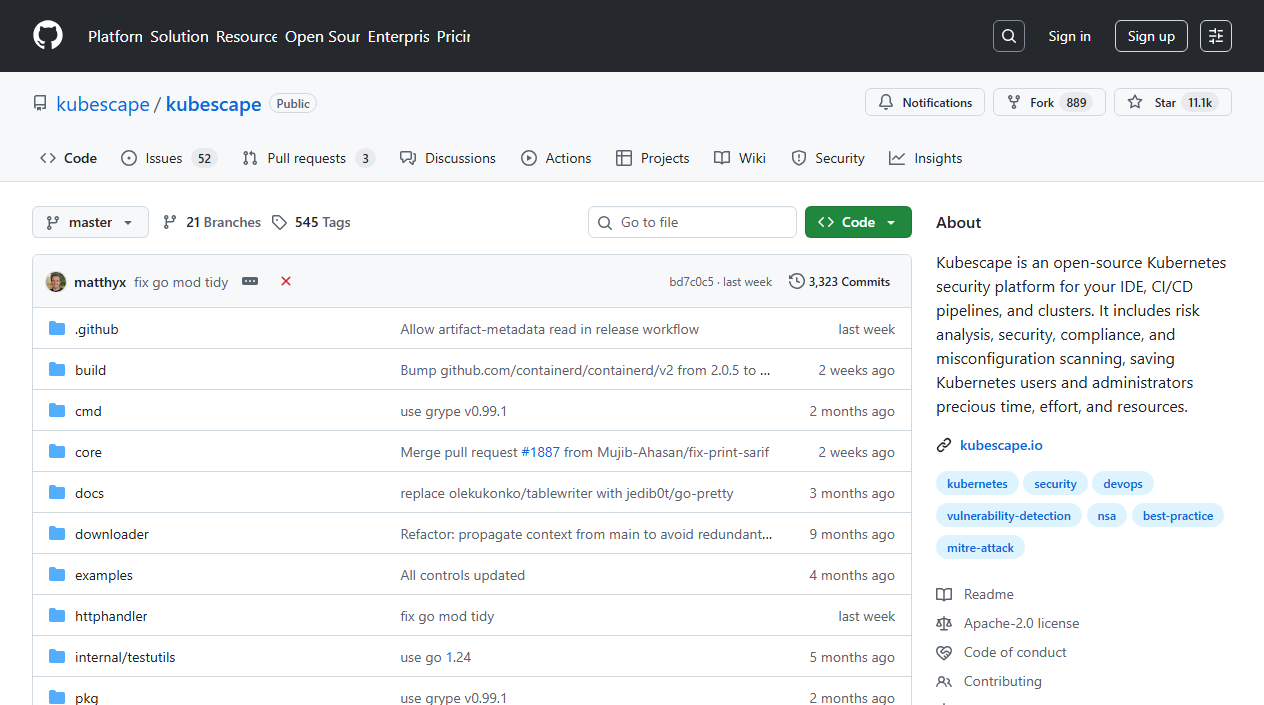
Task: Open the Security tab
Action: point(828,158)
